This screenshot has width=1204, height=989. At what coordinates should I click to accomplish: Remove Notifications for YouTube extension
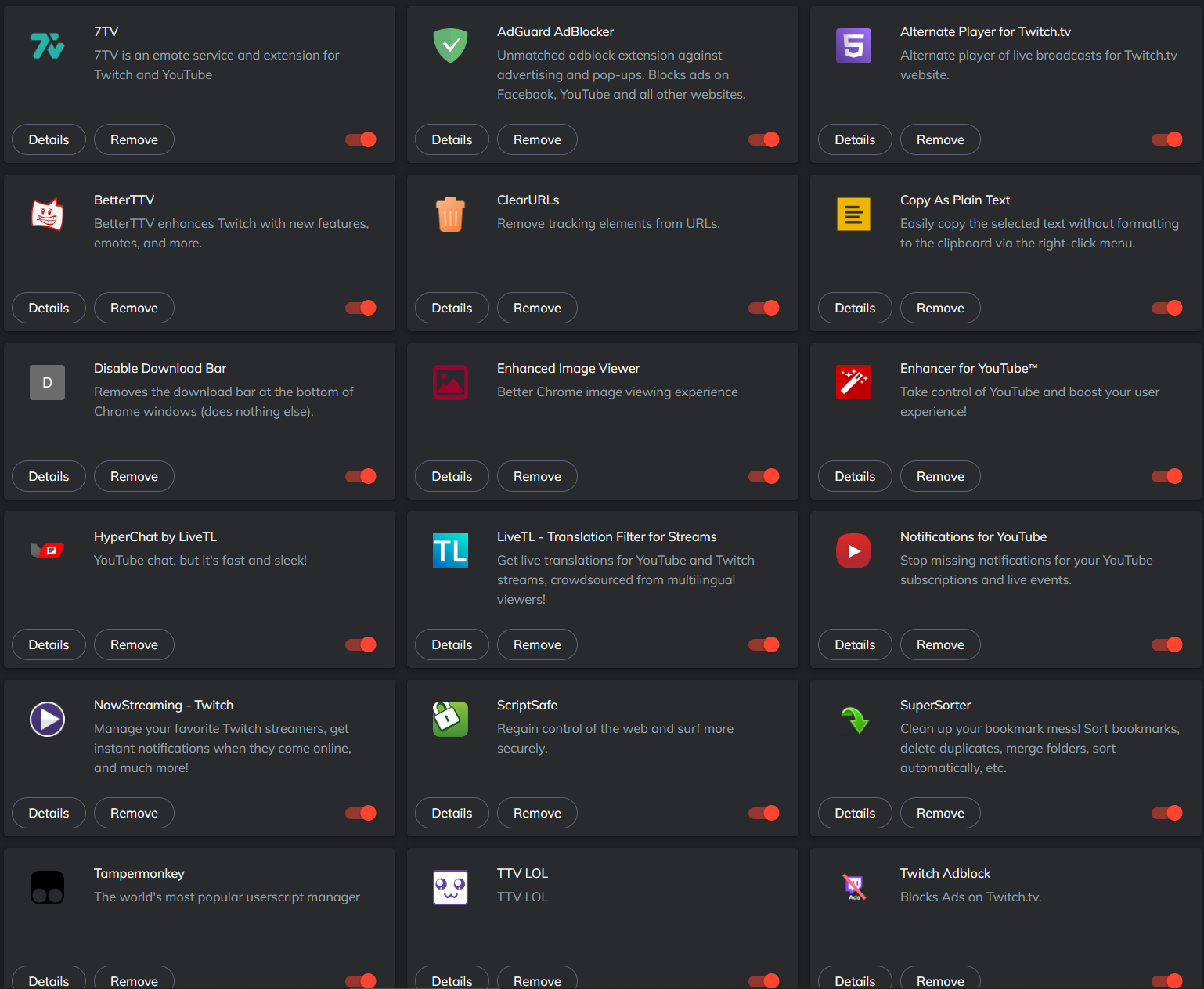[940, 644]
